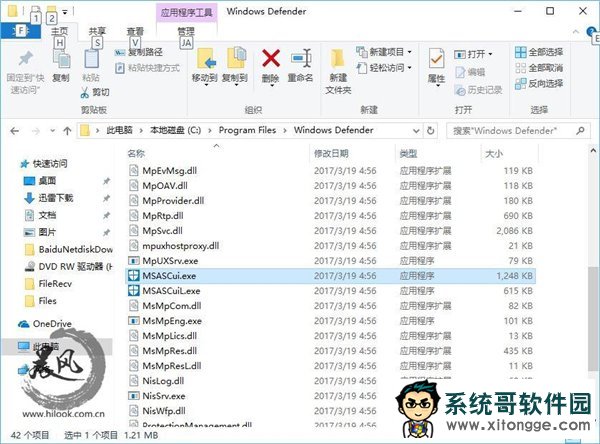Click History (历史记录) ribbon button
This screenshot has height=444, width=600.
click(478, 90)
